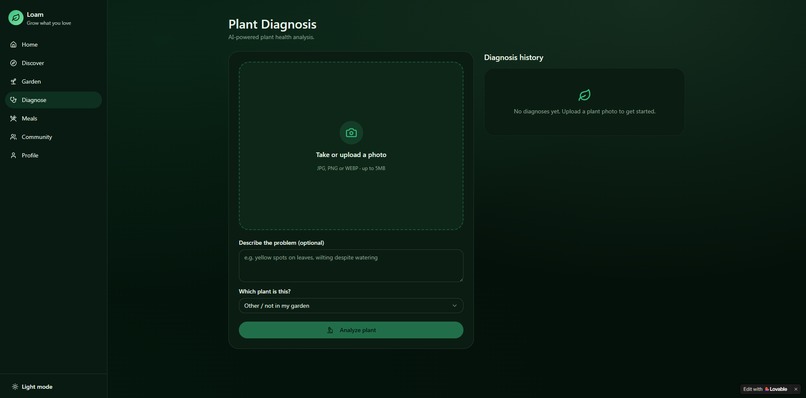This screenshot has height=398, width=806.
Task: Click the Discover compass icon
Action: (x=13, y=63)
